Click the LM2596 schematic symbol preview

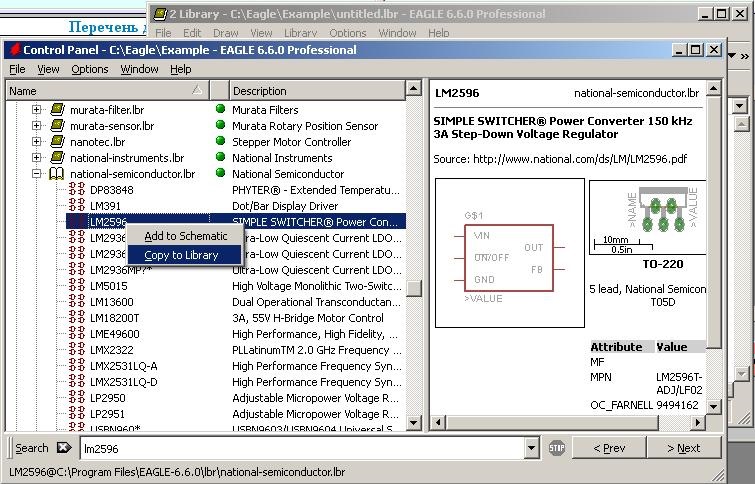[x=509, y=253]
